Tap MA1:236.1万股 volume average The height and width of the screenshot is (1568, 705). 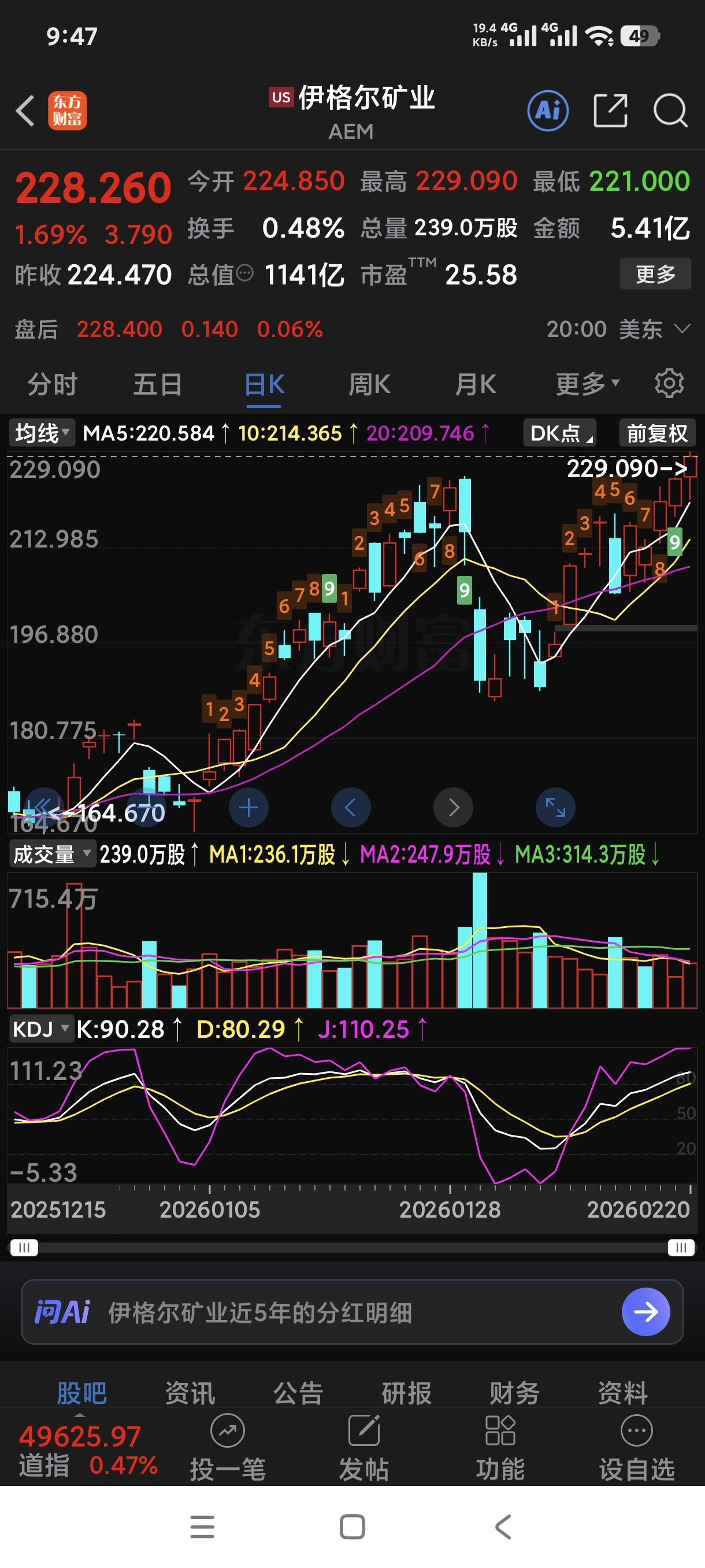click(272, 854)
